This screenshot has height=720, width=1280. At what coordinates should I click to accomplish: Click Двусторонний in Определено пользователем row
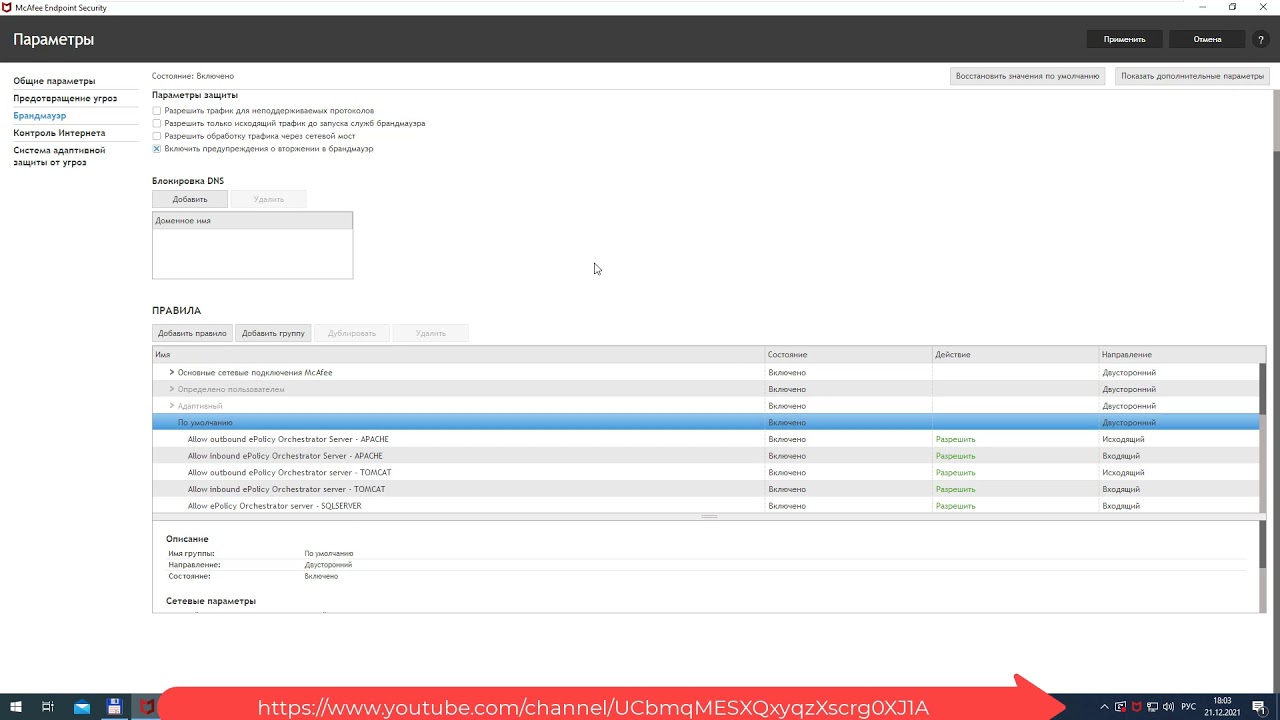click(x=1129, y=389)
